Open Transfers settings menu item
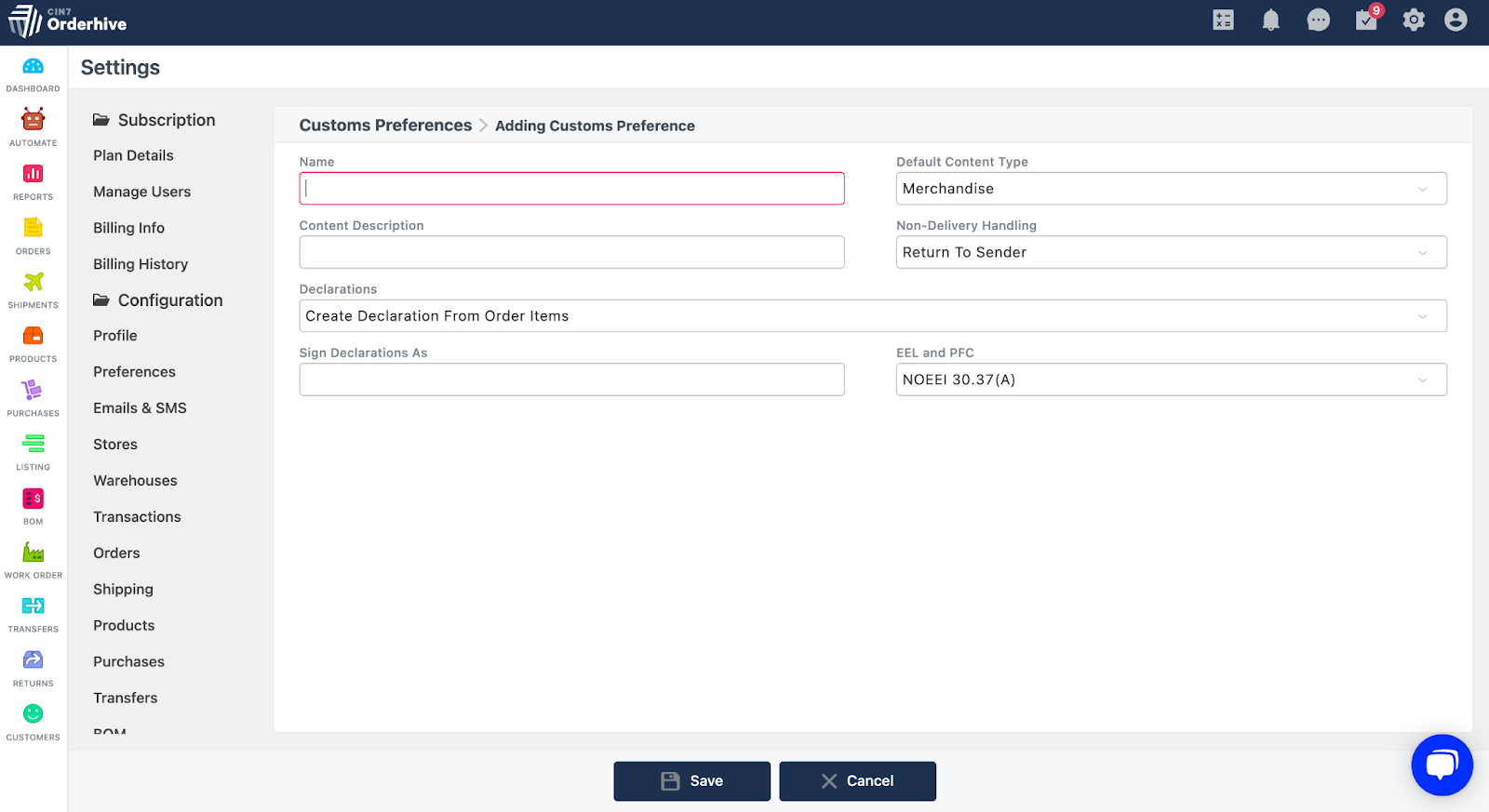The width and height of the screenshot is (1489, 812). (x=125, y=699)
